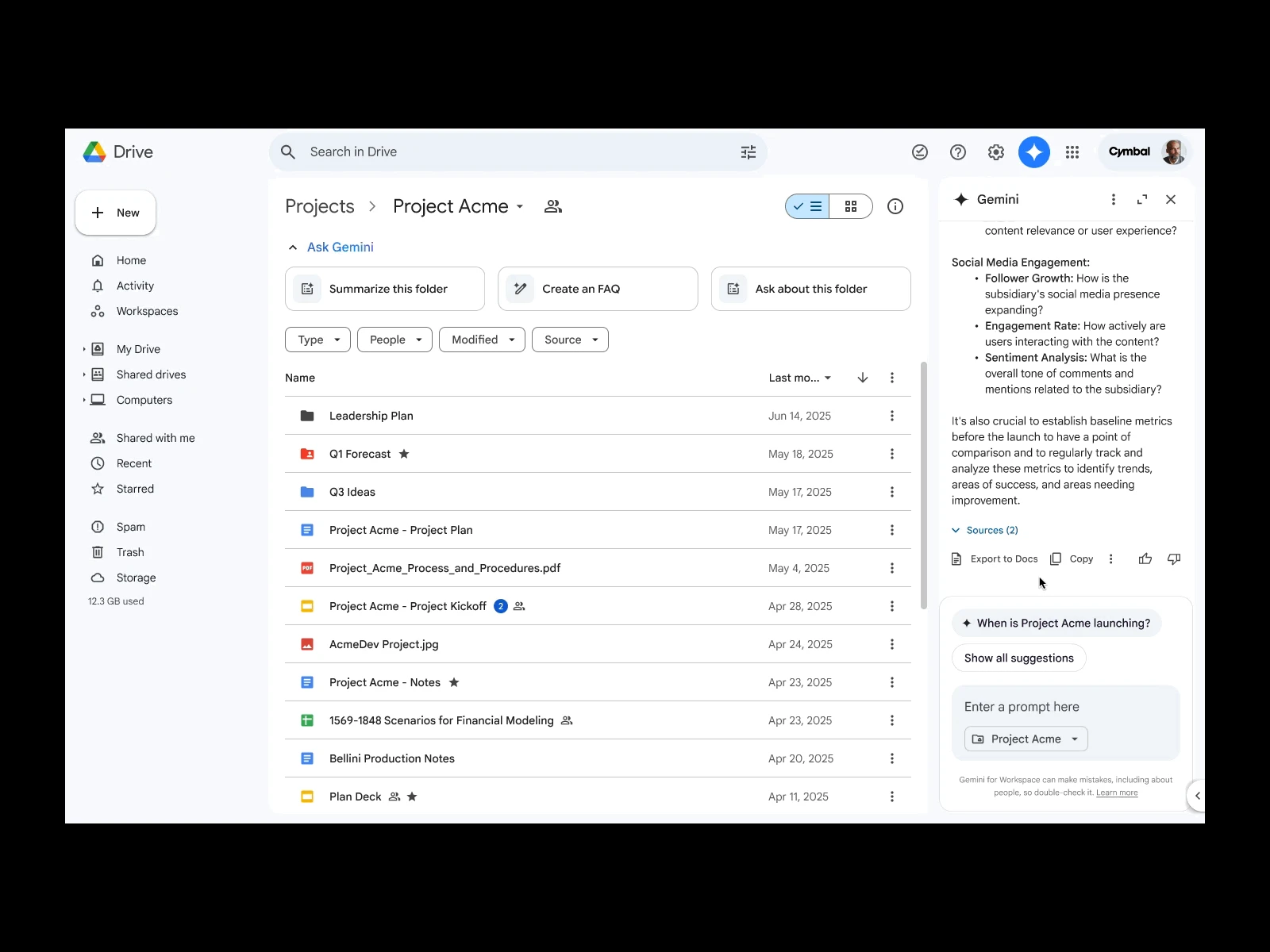Give thumbs down to Gemini response

[x=1174, y=559]
